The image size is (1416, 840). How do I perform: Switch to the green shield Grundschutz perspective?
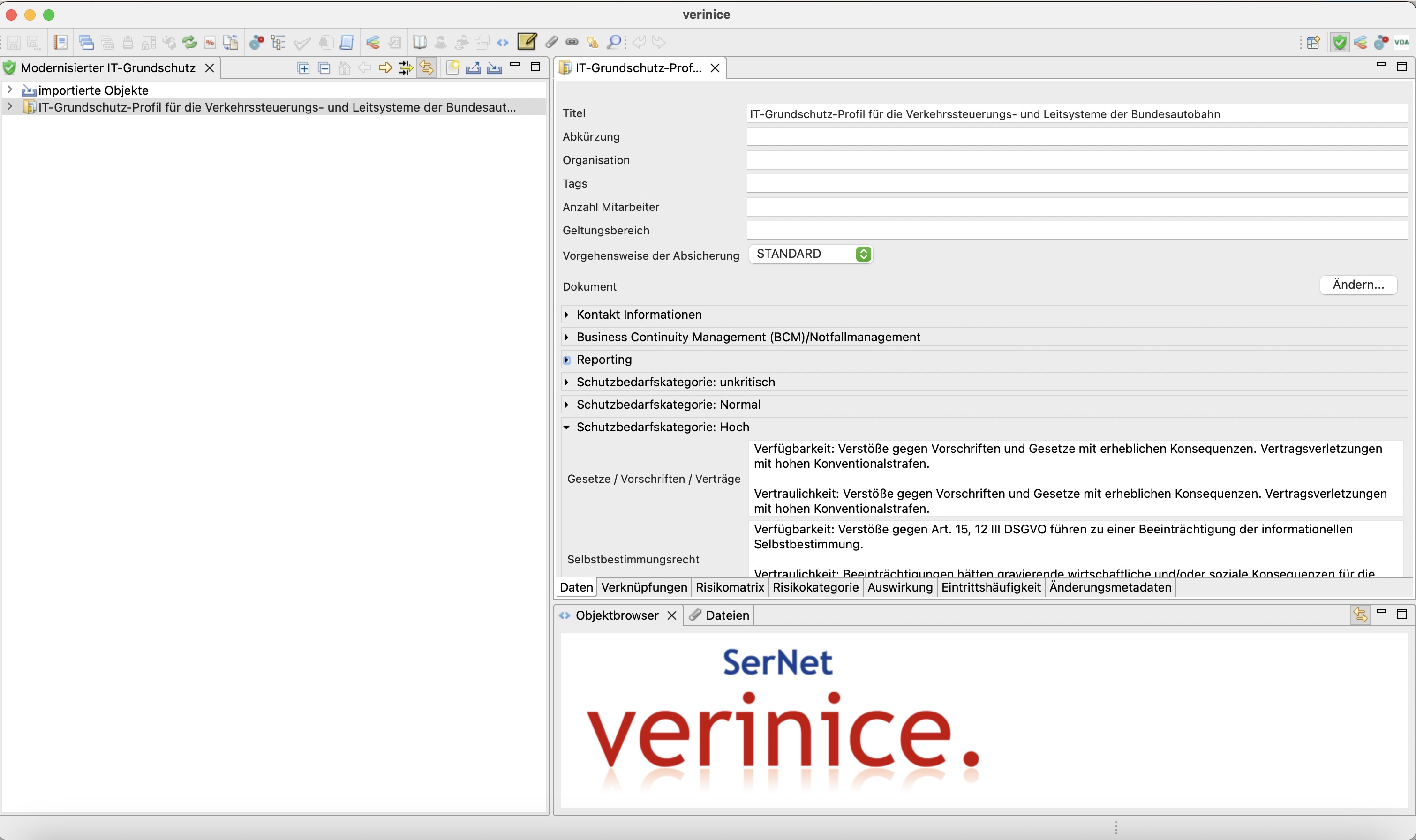(x=1339, y=42)
